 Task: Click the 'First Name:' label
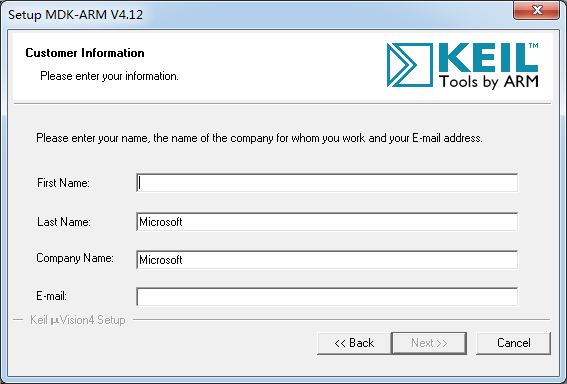click(63, 183)
